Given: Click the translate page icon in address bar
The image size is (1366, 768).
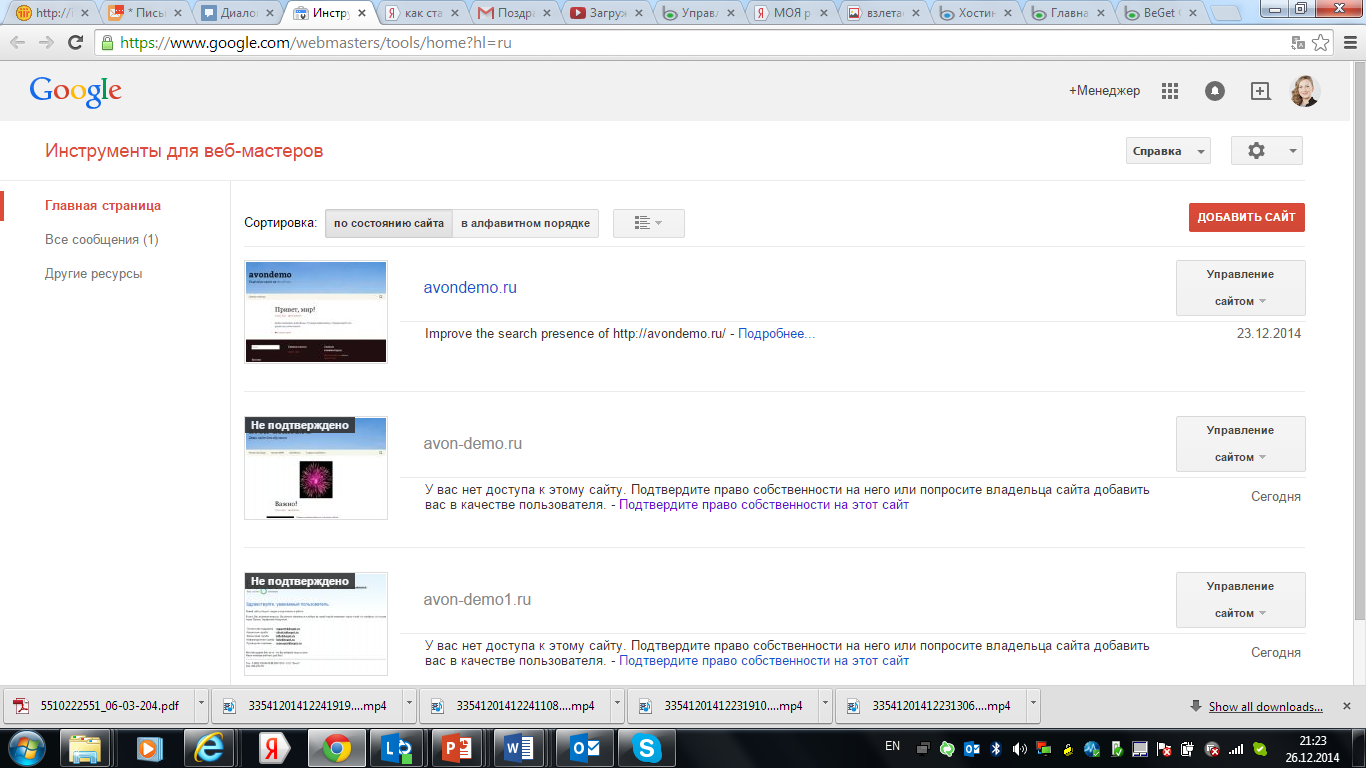Looking at the screenshot, I should tap(1298, 43).
